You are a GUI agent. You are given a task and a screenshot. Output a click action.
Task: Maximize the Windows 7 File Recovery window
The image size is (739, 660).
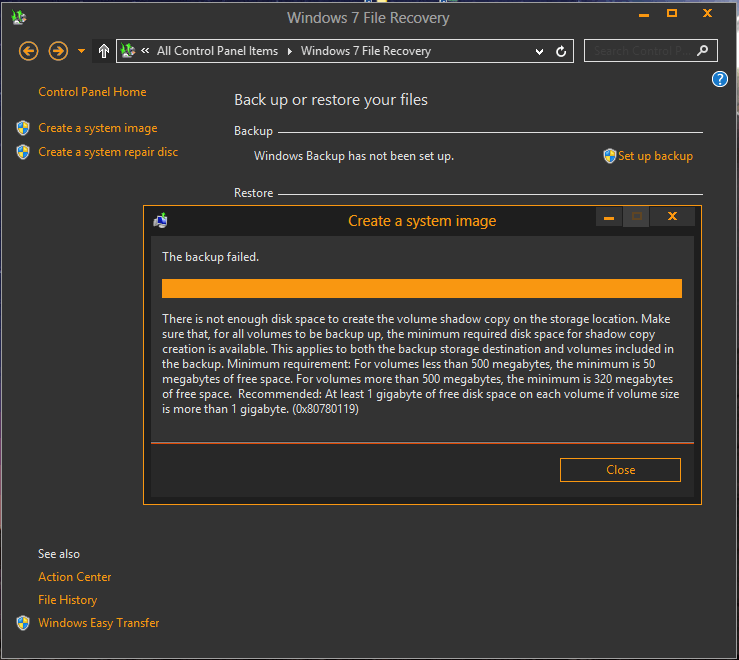click(x=672, y=13)
